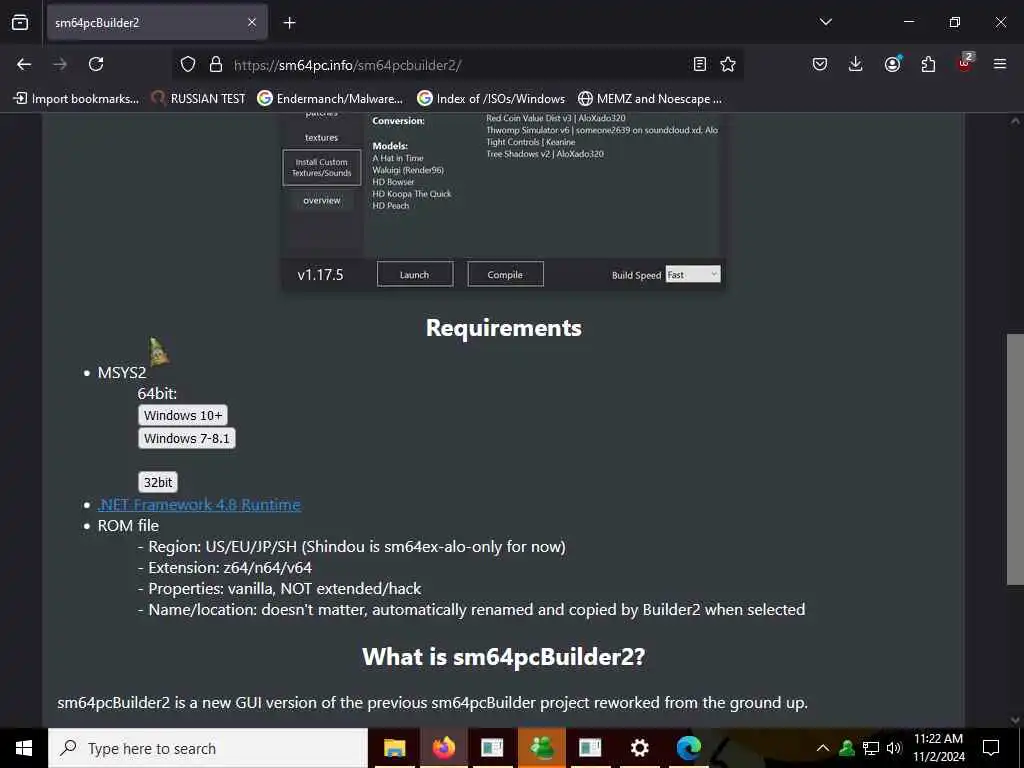Image resolution: width=1024 pixels, height=768 pixels.
Task: Click the 32bit download button
Action: point(158,482)
